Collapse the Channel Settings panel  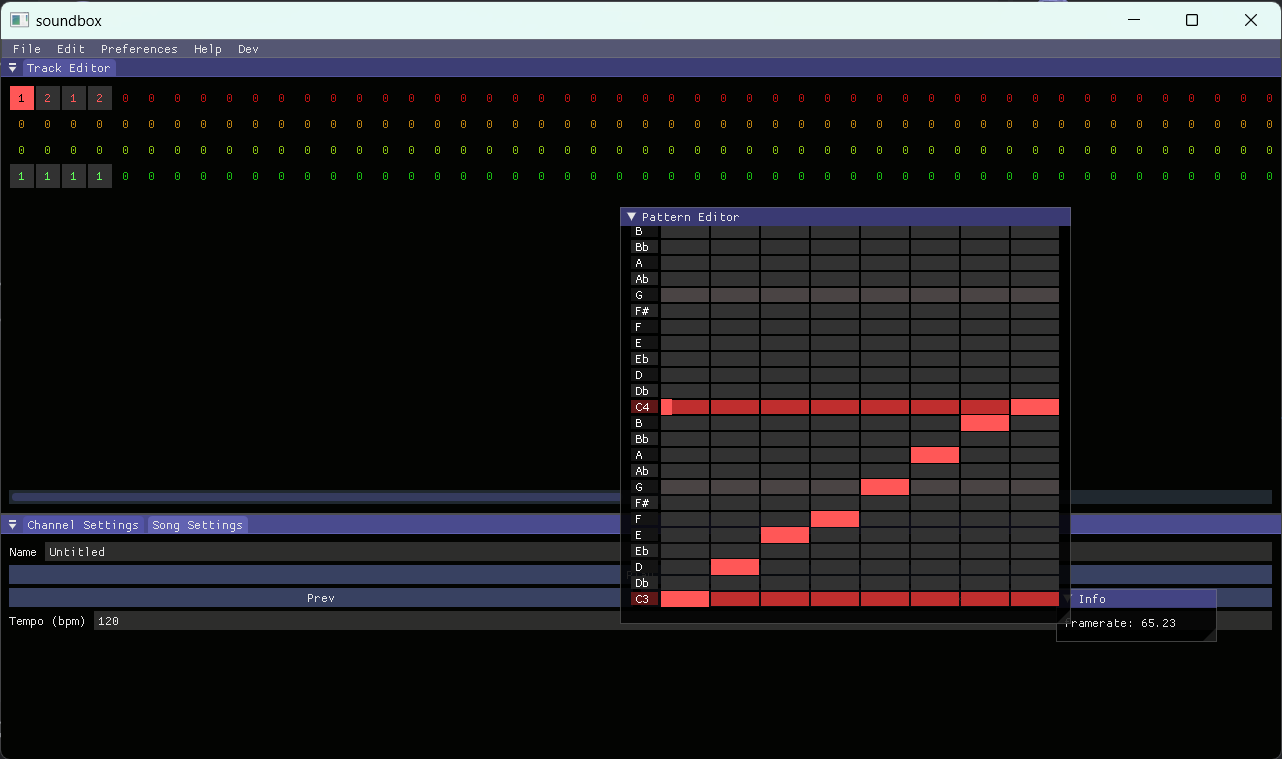pos(12,524)
